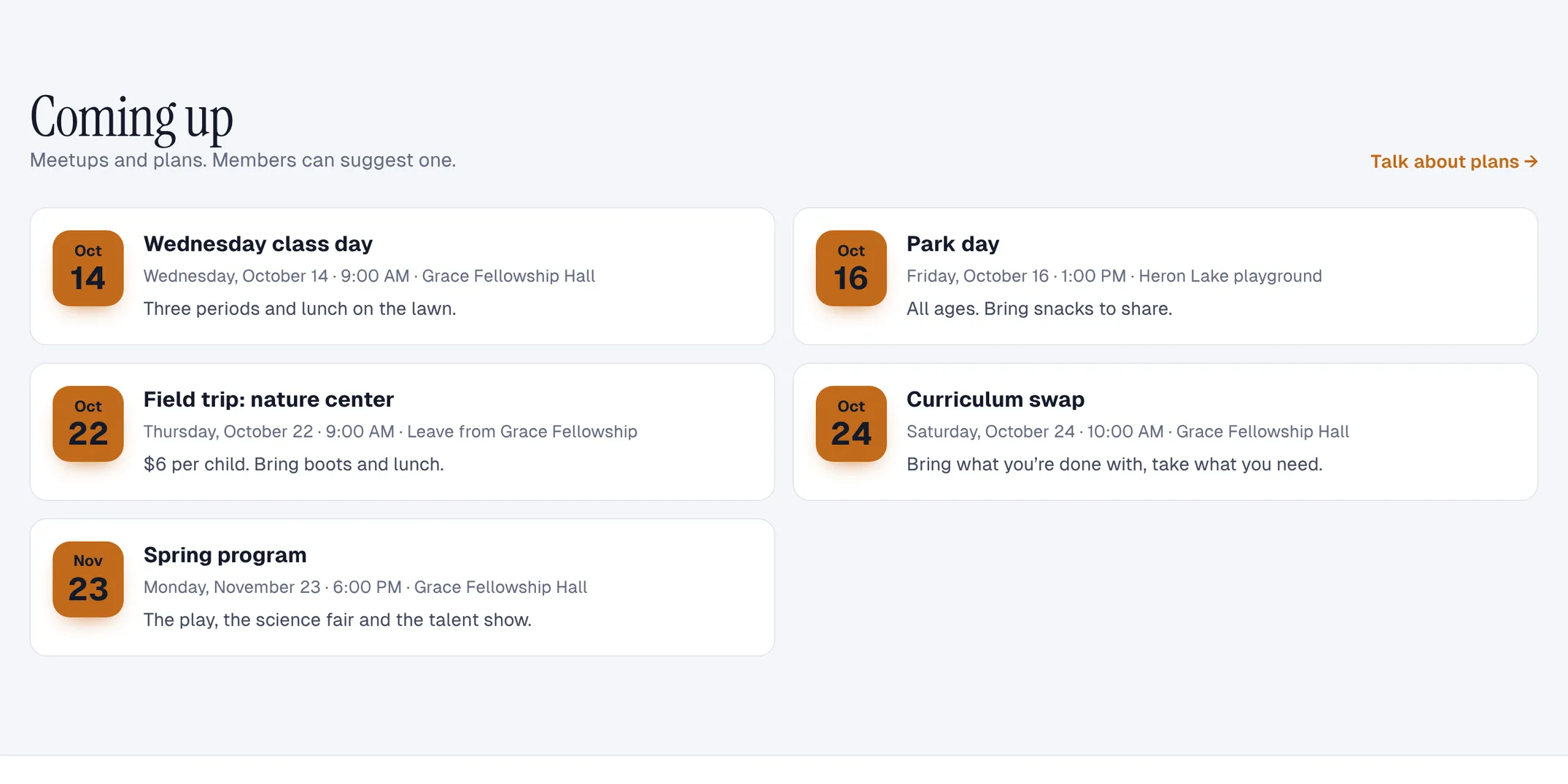Open the Wednesday class day event title
1568x784 pixels.
258,244
